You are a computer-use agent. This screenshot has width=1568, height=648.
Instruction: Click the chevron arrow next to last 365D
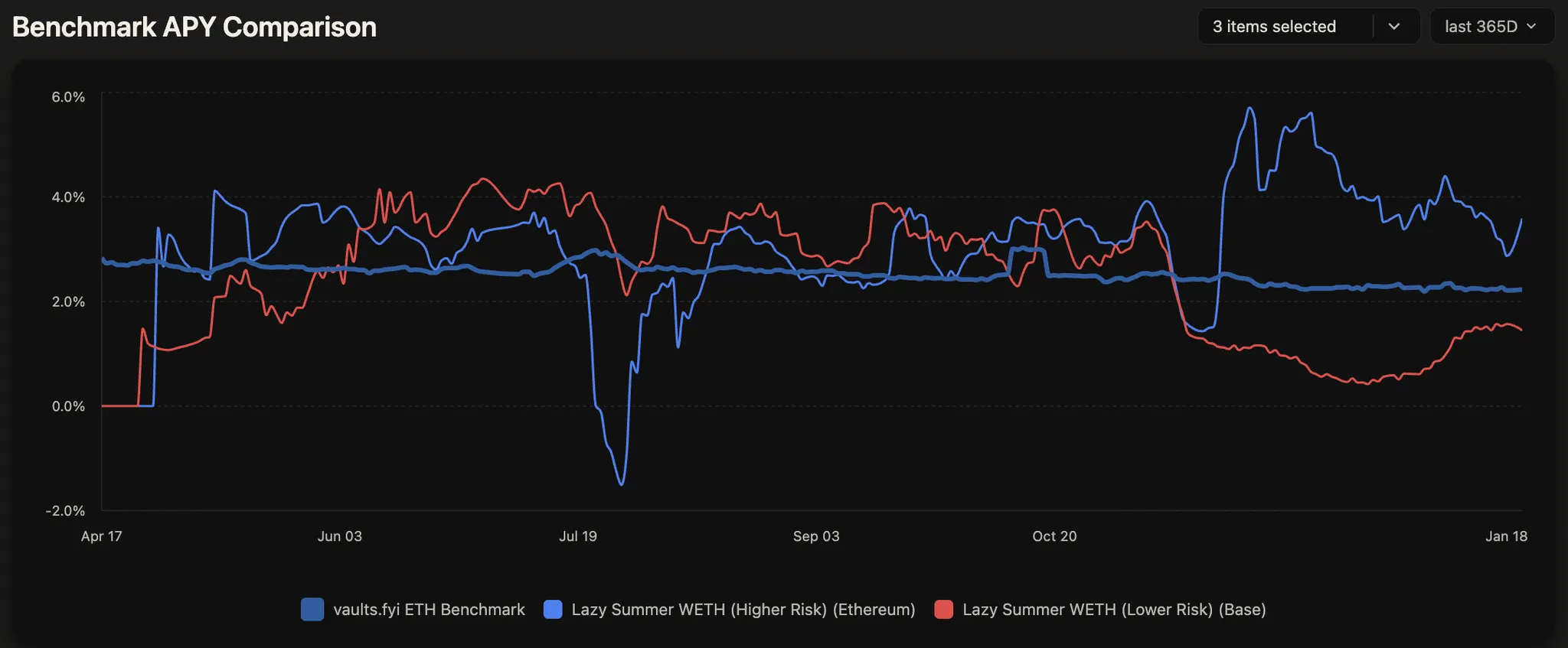tap(1531, 27)
